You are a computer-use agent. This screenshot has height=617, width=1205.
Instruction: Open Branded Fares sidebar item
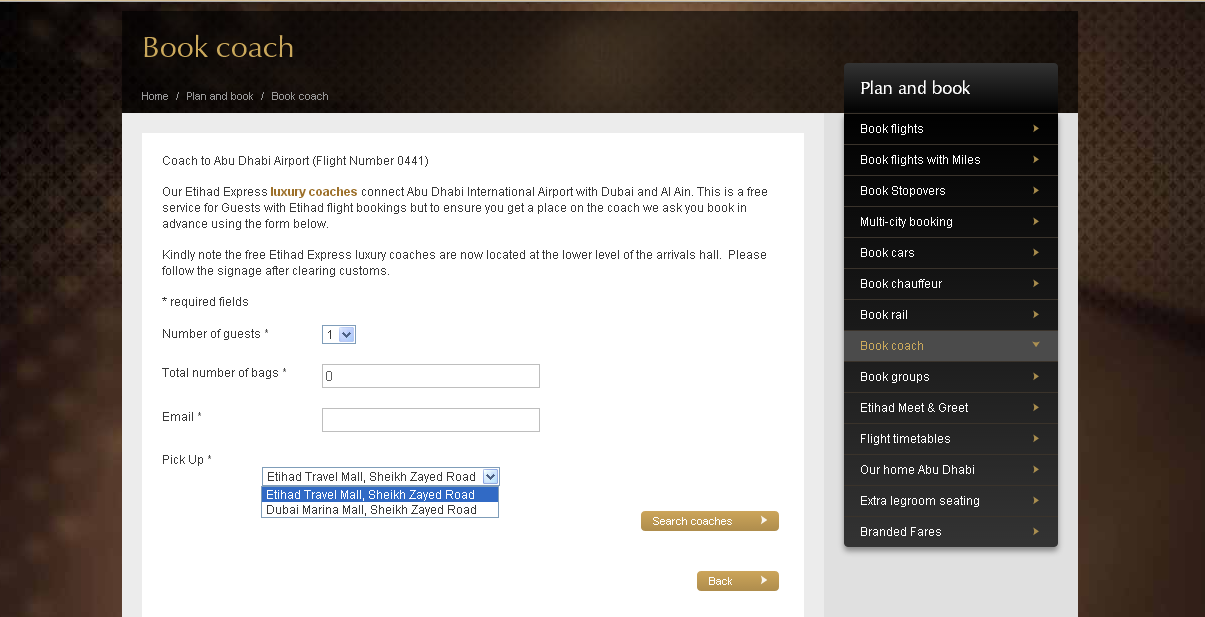(950, 532)
